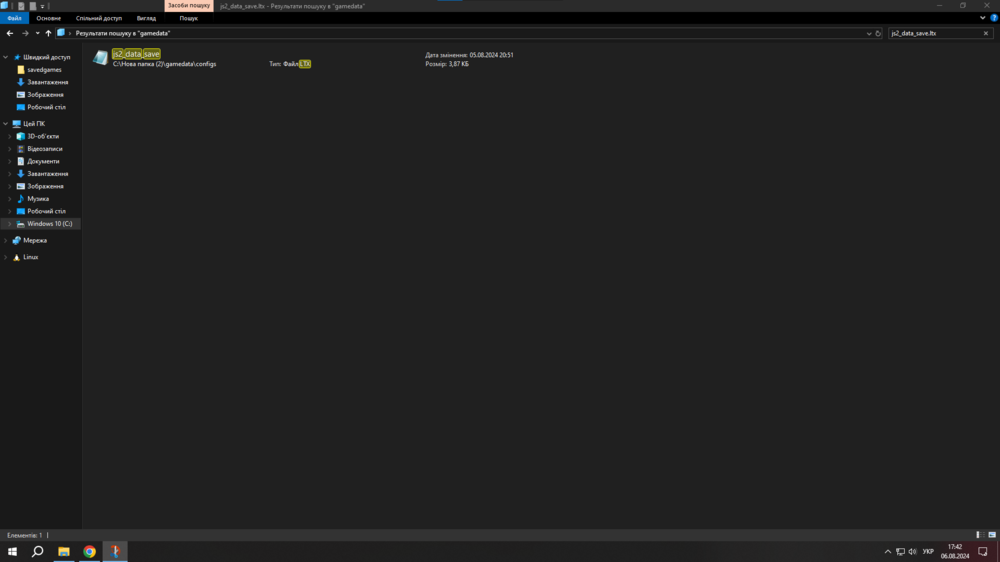This screenshot has height=562, width=1000.
Task: Expand the Відеозаписи folder
Action: point(10,149)
